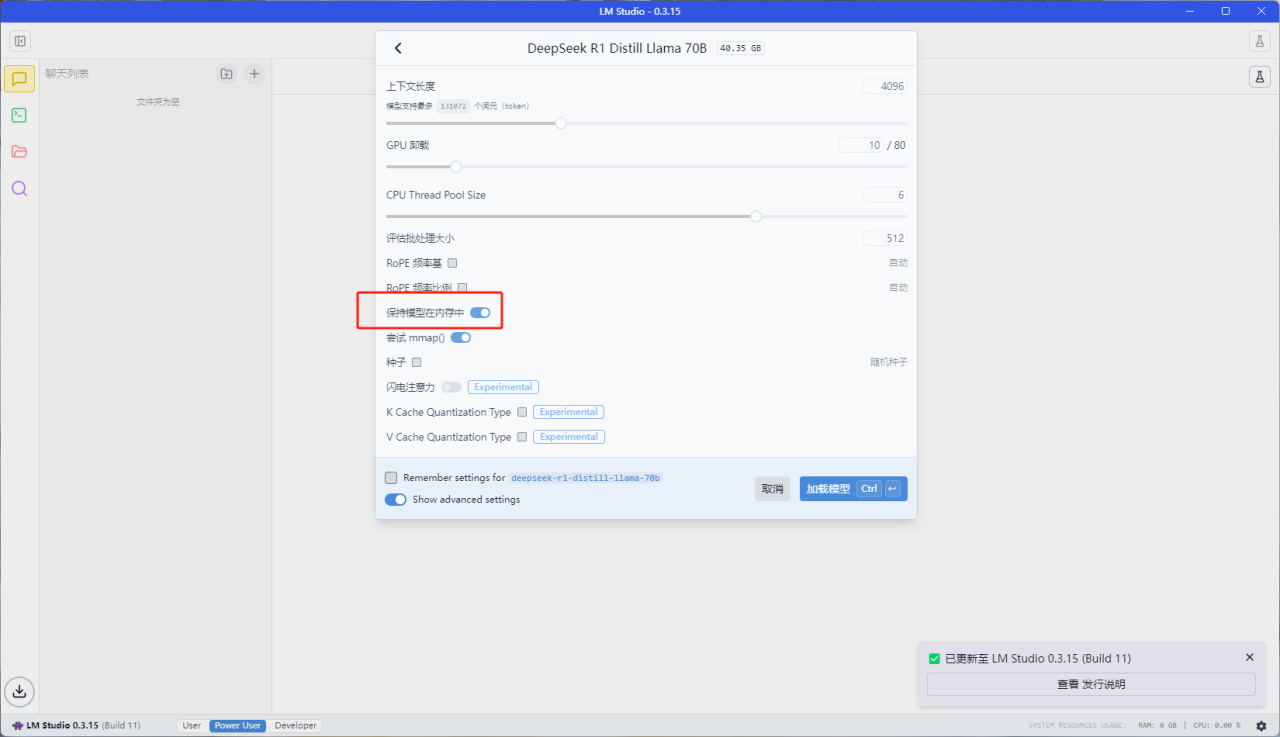1280x737 pixels.
Task: Click 自动 in the RoPE 频率比例 row
Action: [898, 288]
